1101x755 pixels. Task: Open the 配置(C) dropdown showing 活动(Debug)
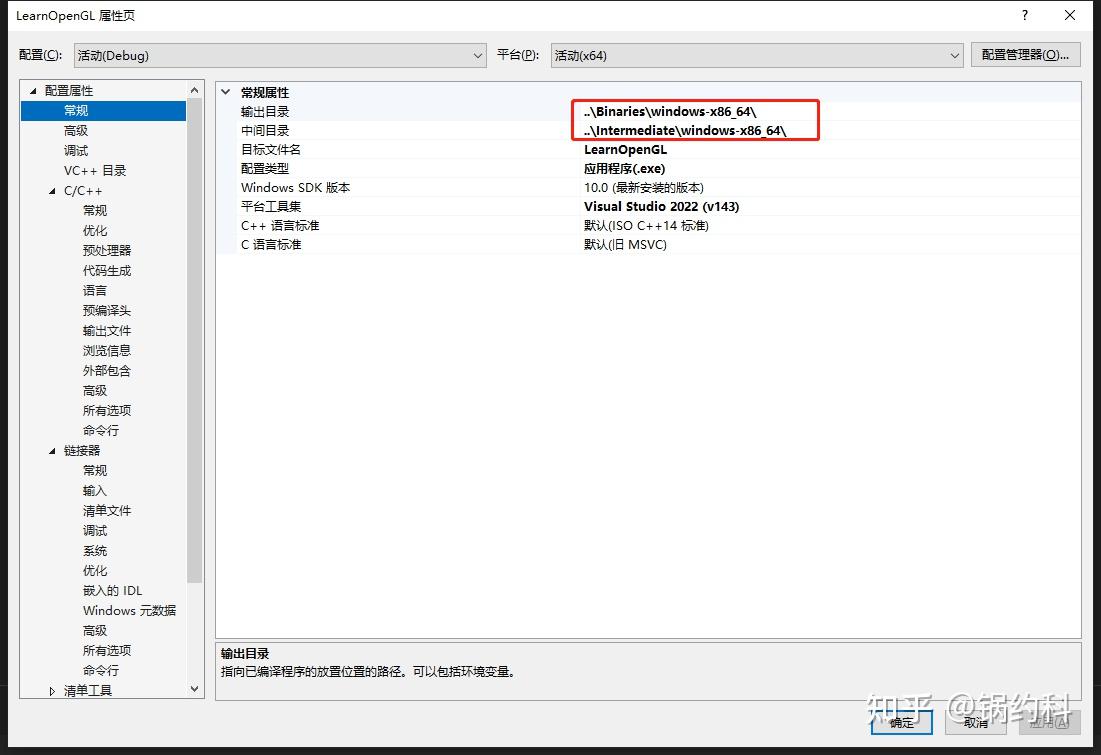coord(280,55)
